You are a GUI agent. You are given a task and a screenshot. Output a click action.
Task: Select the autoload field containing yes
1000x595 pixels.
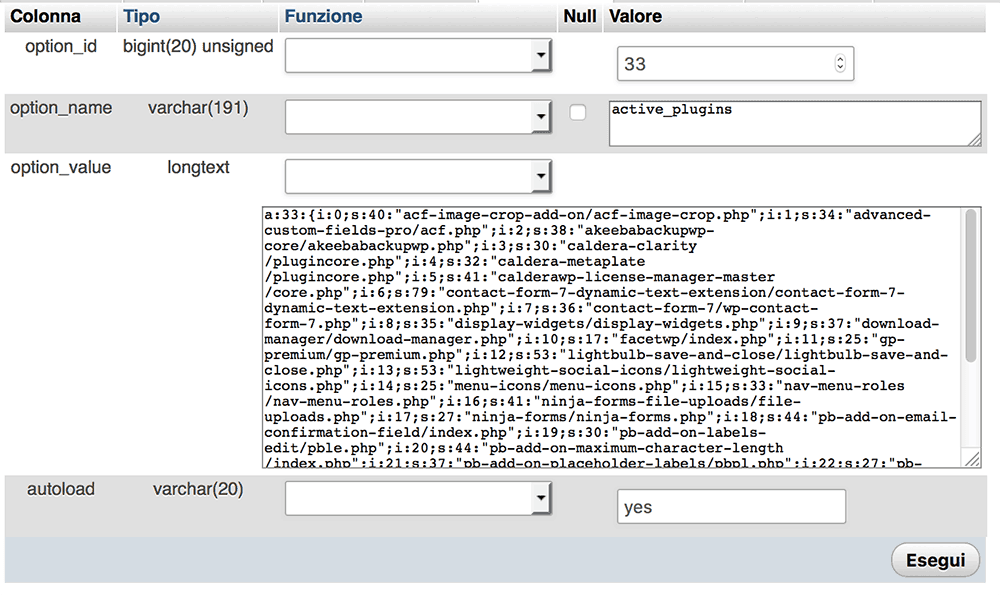click(x=731, y=507)
